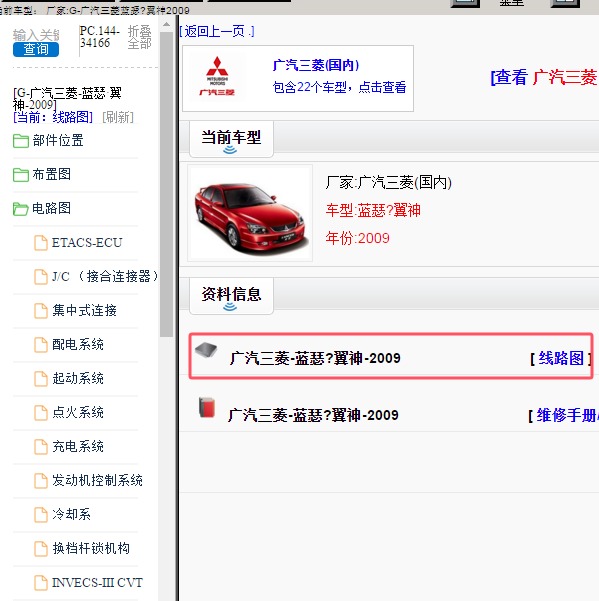The image size is (599, 601).
Task: Click the 刷新 refresh link
Action: (118, 117)
